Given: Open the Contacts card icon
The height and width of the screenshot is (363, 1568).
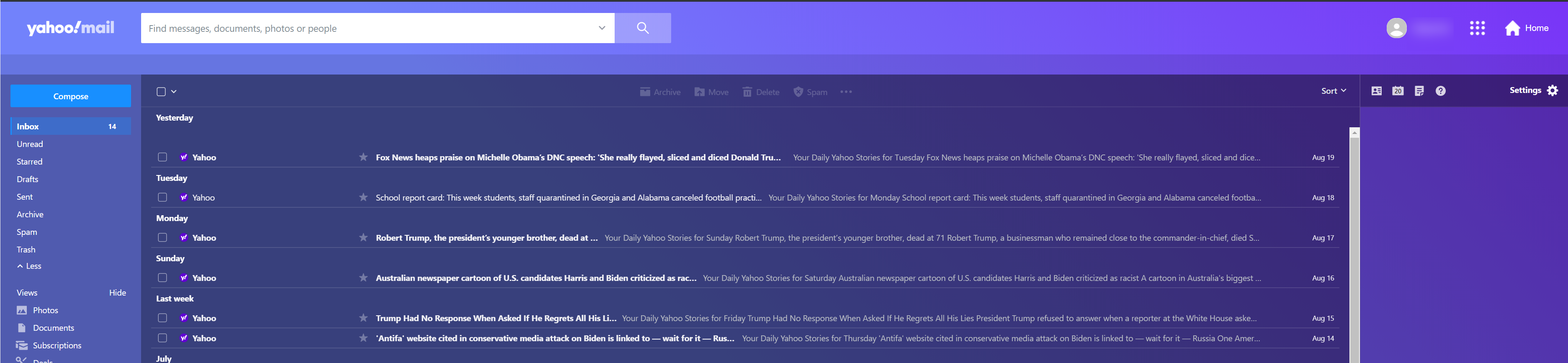Looking at the screenshot, I should (x=1376, y=91).
